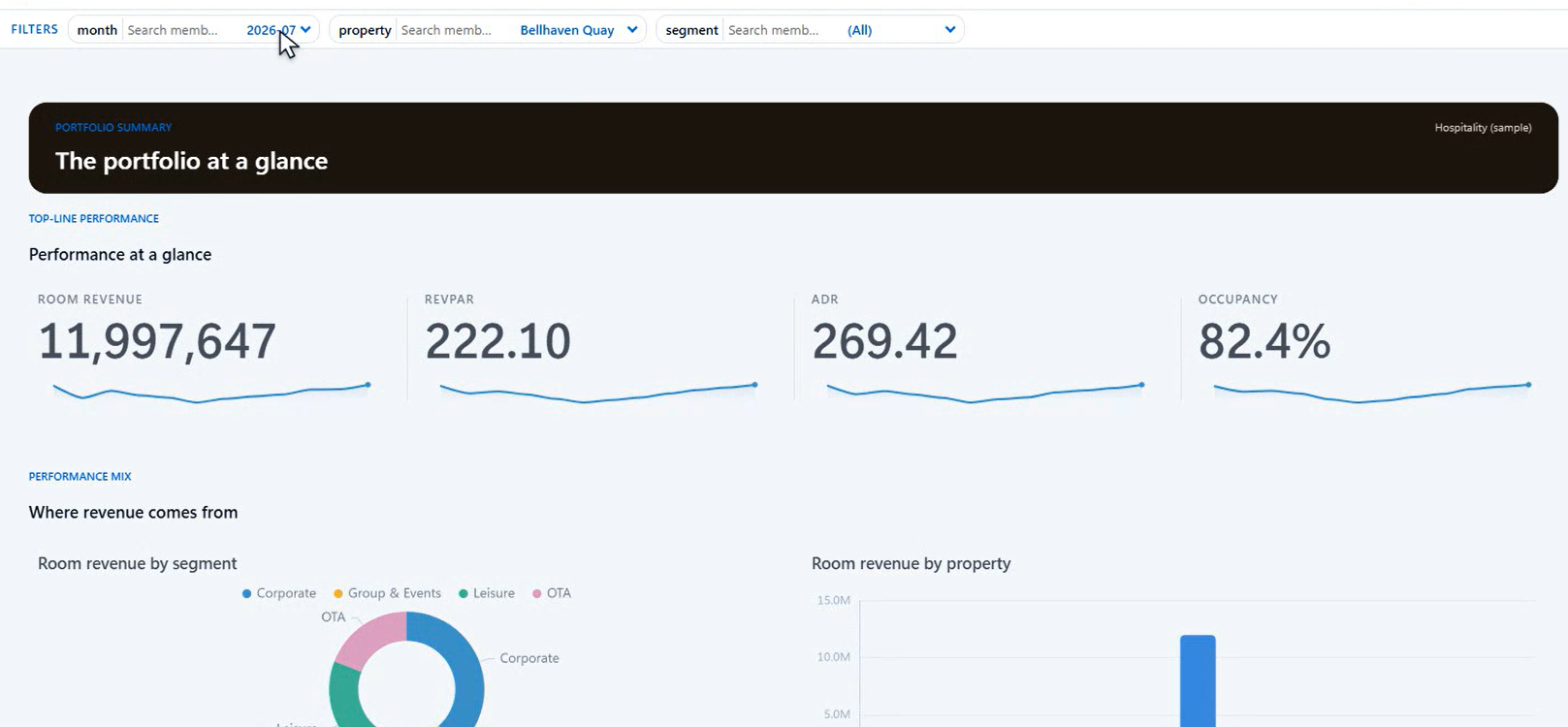1568x727 pixels.
Task: Click the blue bar in property chart
Action: [x=1198, y=680]
